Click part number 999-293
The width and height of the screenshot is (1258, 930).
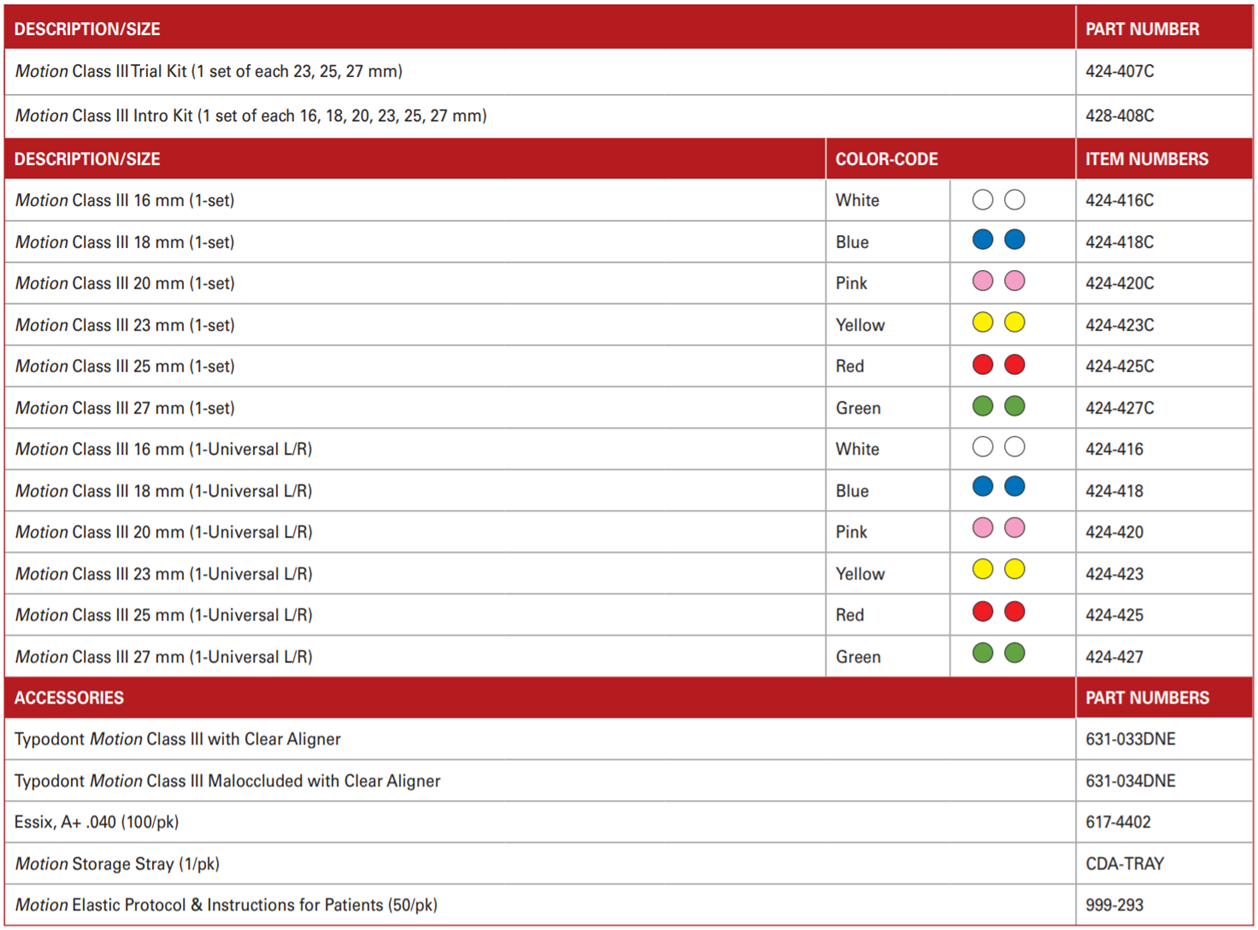pos(1115,906)
